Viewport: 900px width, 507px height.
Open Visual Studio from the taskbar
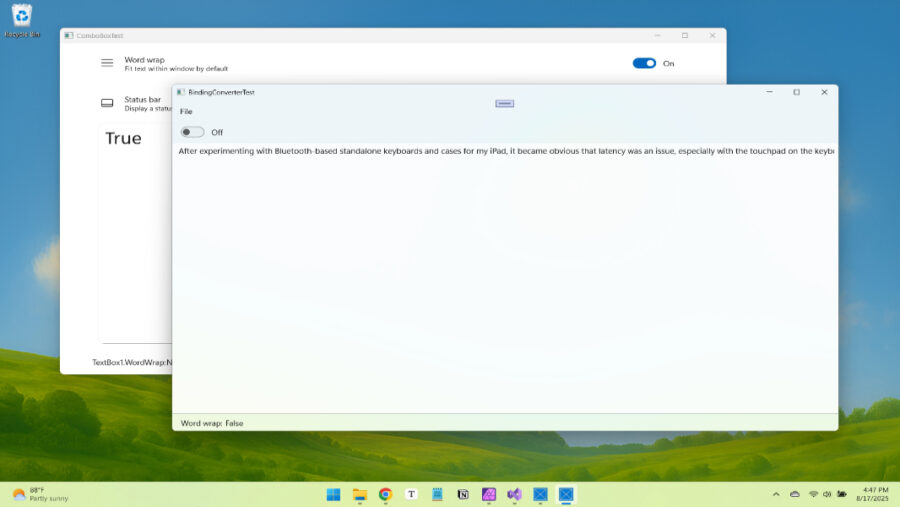515,494
